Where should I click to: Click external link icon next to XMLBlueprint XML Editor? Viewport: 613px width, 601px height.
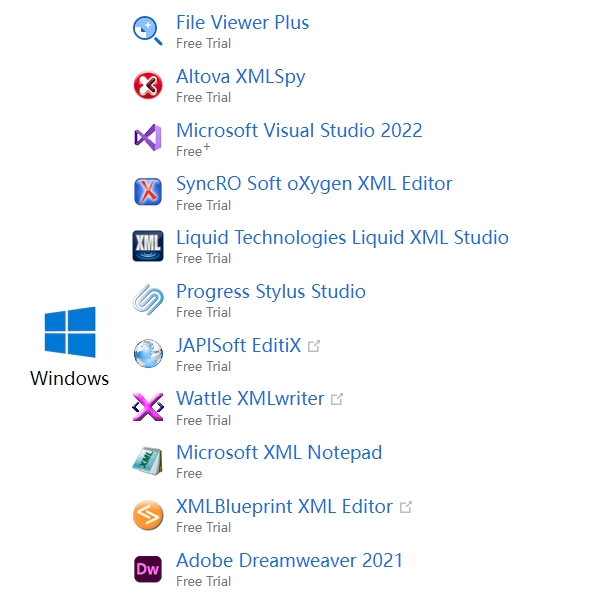tap(406, 507)
